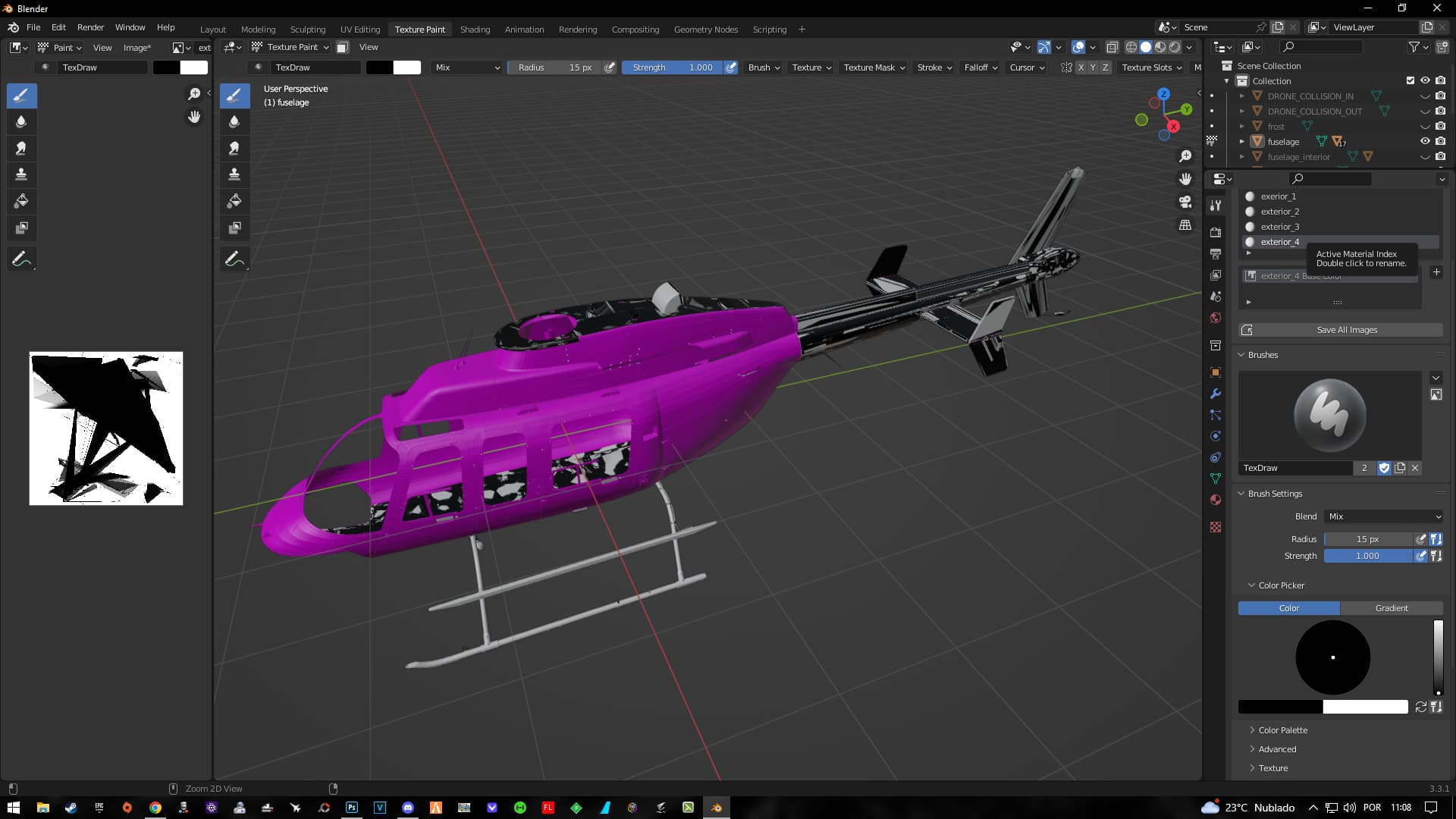The height and width of the screenshot is (819, 1456).
Task: Hide the fuselage object in outliner
Action: point(1425,141)
